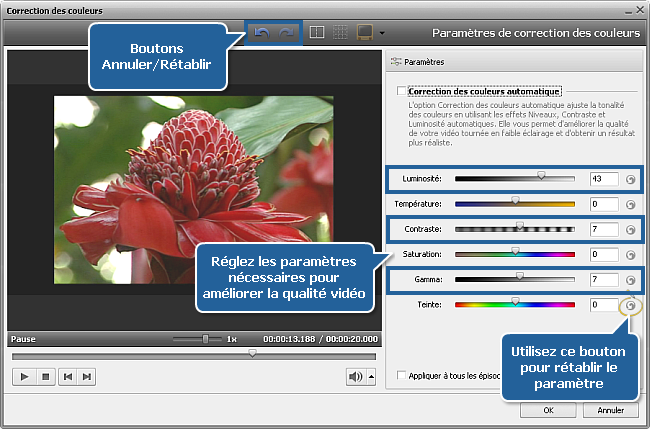Reset the Gamma parameter
Screen dimensions: 650x429
631,280
